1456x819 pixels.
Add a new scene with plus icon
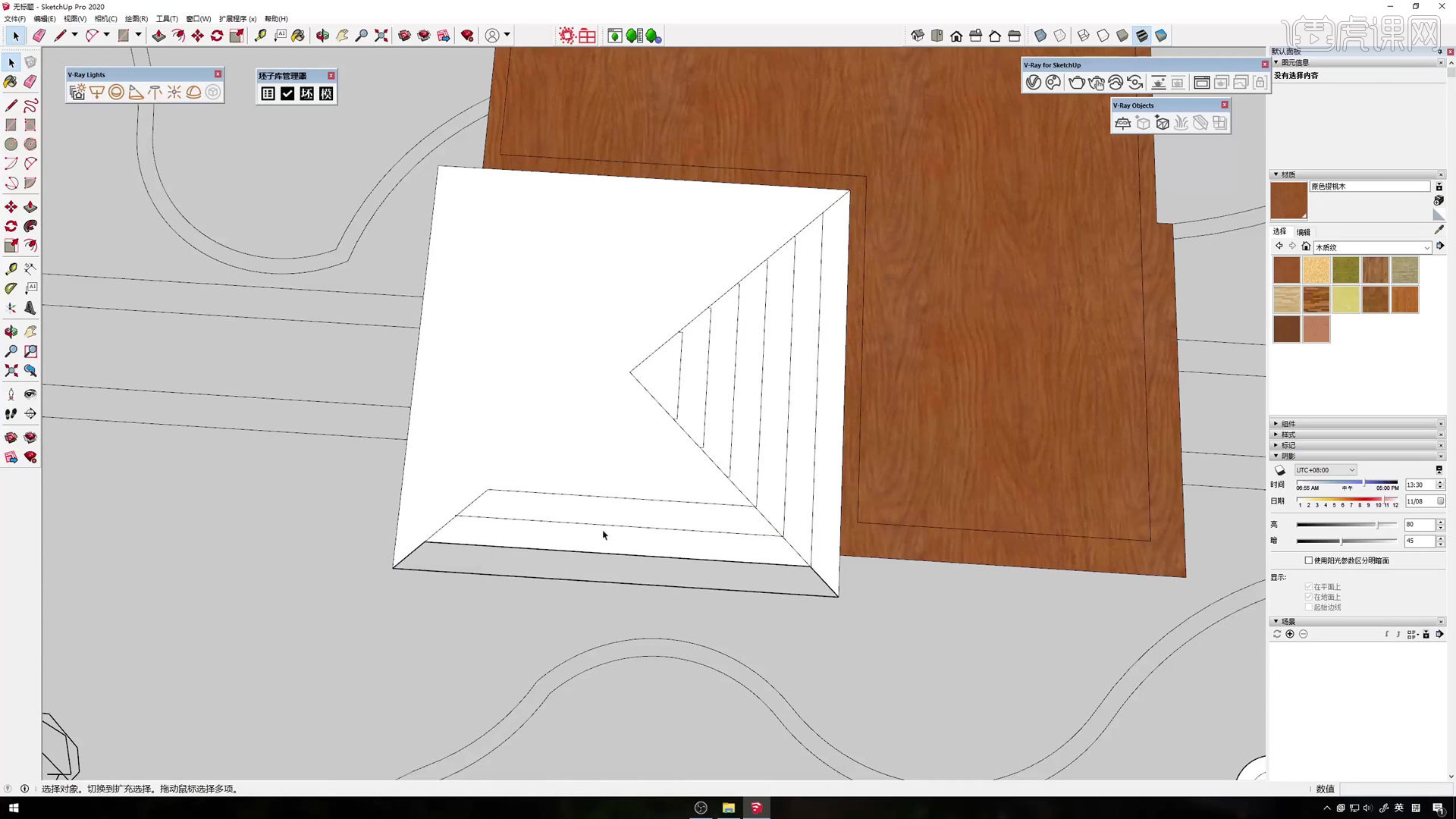(1290, 634)
